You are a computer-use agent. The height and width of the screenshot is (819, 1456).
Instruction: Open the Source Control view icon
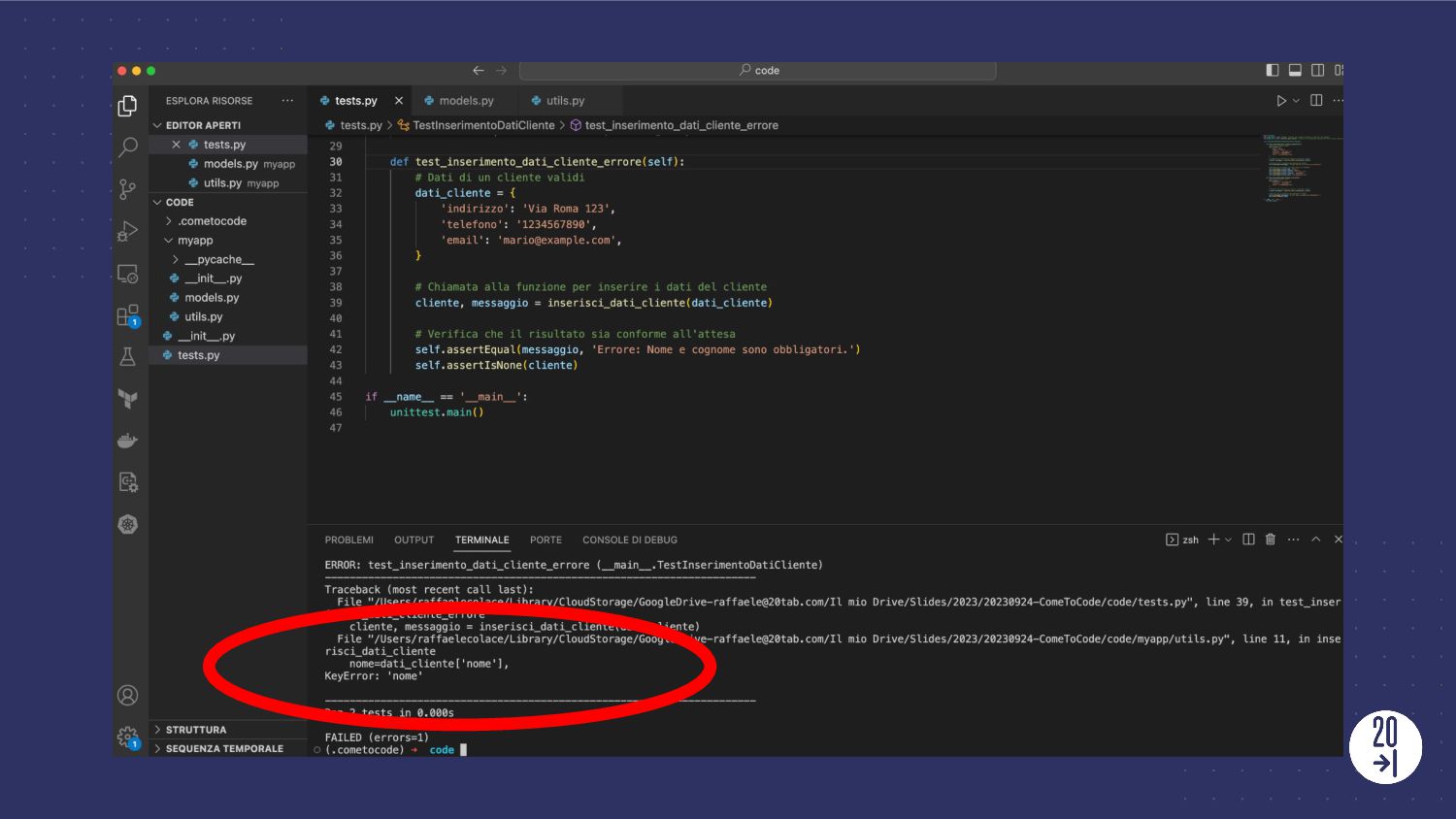(x=127, y=189)
